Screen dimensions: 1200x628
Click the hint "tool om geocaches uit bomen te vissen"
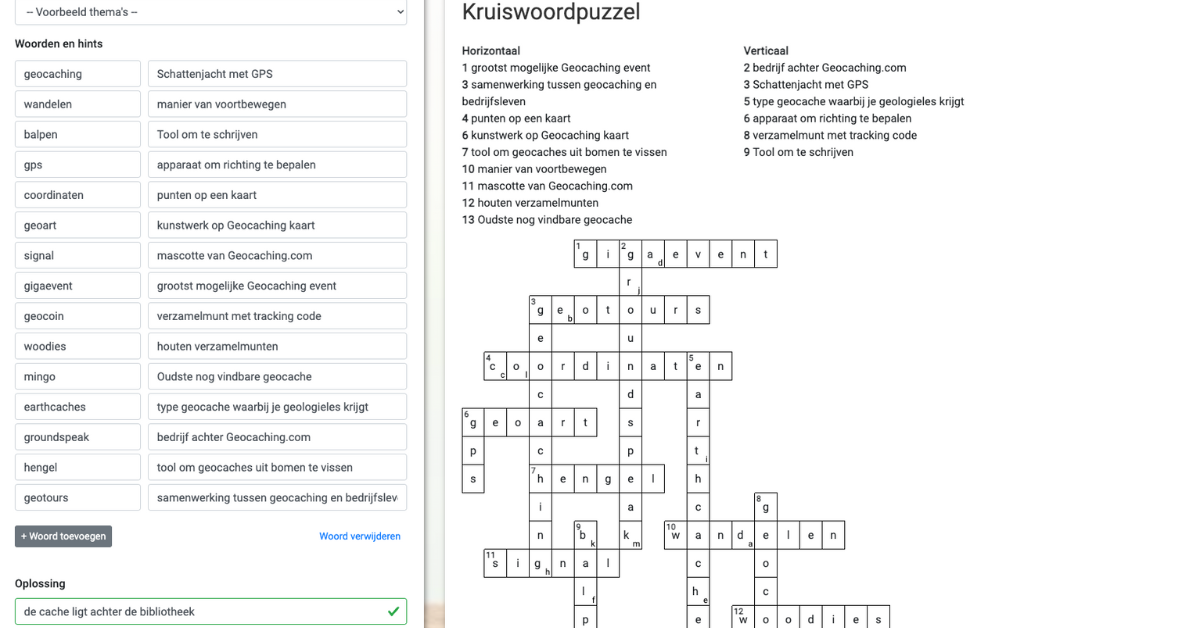coord(277,466)
